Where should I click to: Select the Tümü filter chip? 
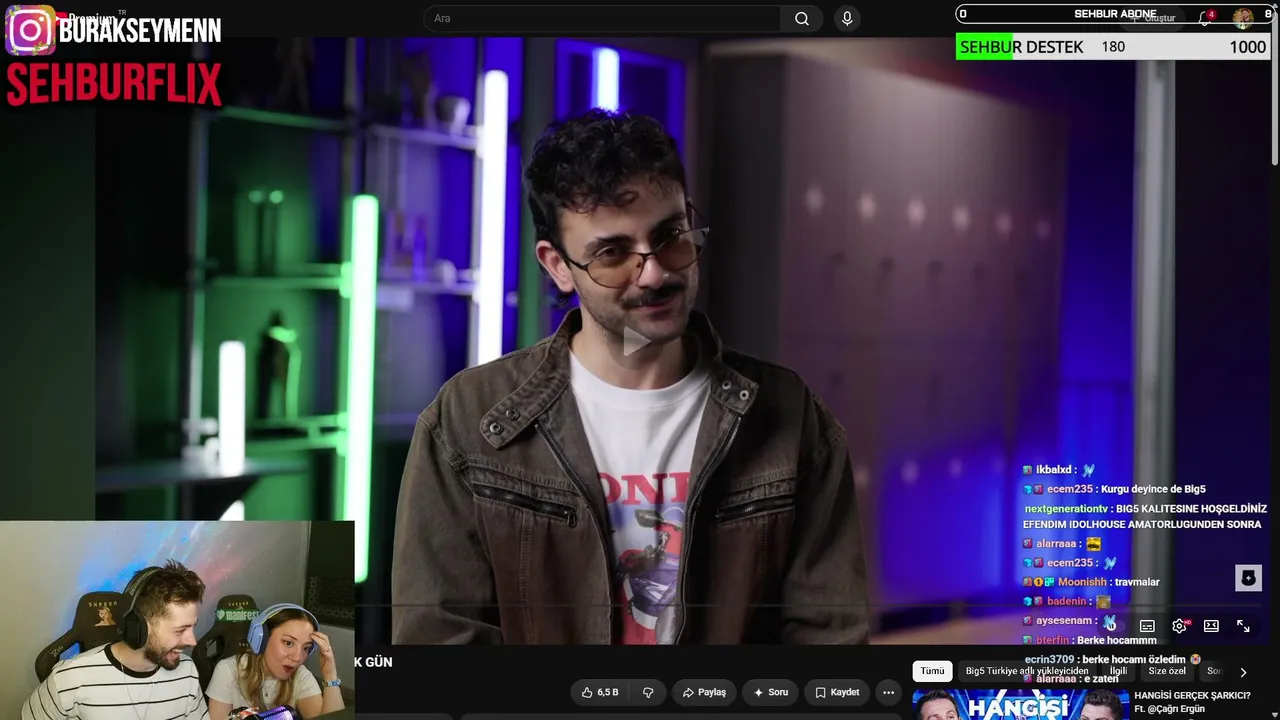pyautogui.click(x=932, y=671)
